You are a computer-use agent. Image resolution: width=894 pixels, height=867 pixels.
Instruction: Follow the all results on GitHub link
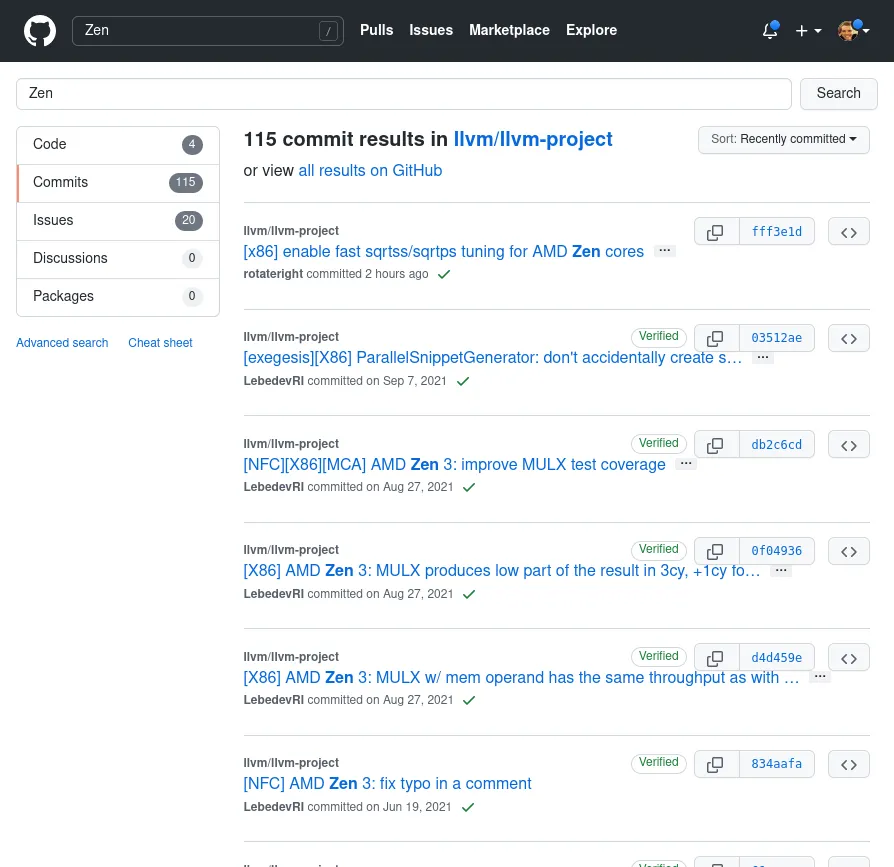371,170
